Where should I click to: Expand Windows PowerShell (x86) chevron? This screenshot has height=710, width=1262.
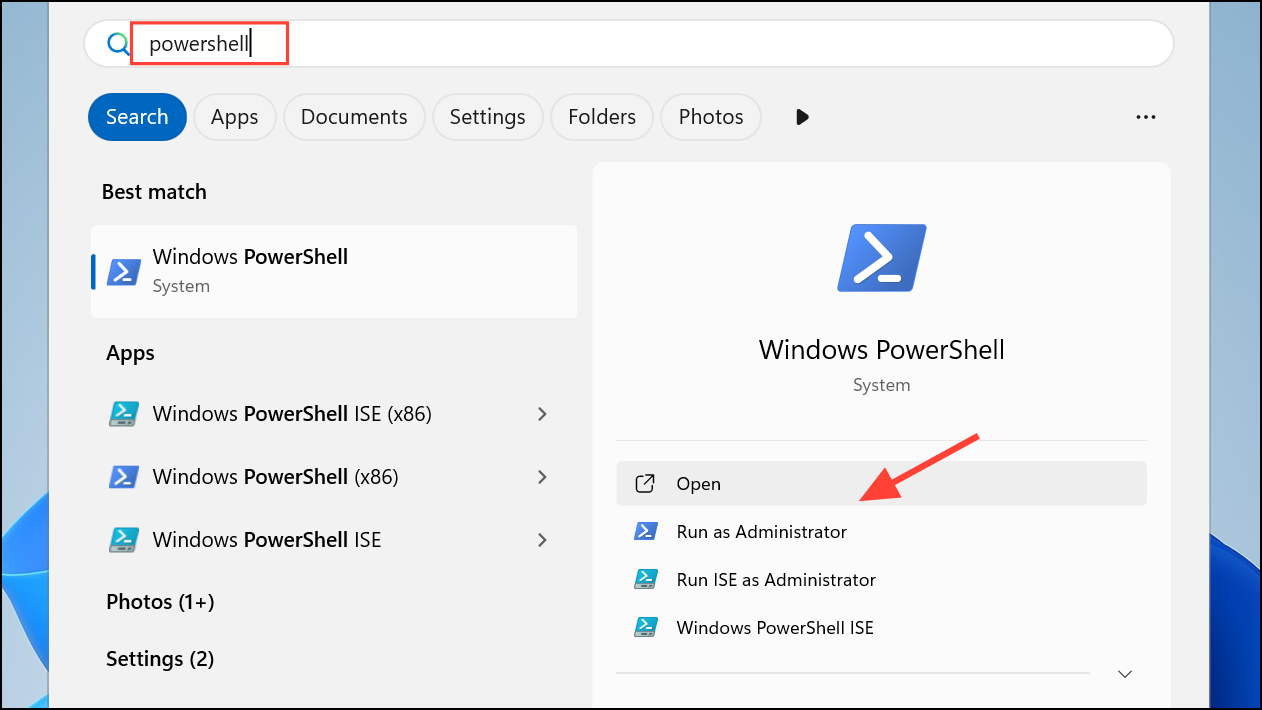[542, 477]
